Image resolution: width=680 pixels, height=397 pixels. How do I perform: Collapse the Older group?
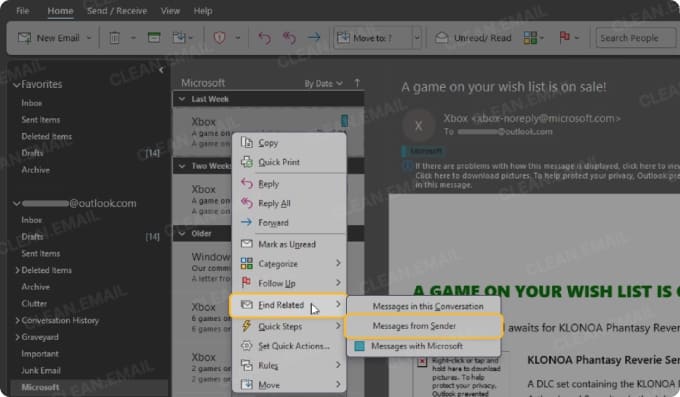(x=182, y=234)
